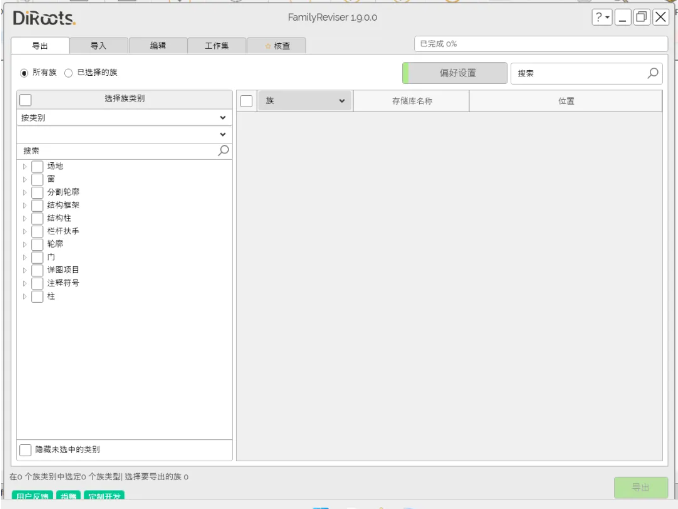Maximize the FamilyReviser window
678x509 pixels.
coord(642,17)
